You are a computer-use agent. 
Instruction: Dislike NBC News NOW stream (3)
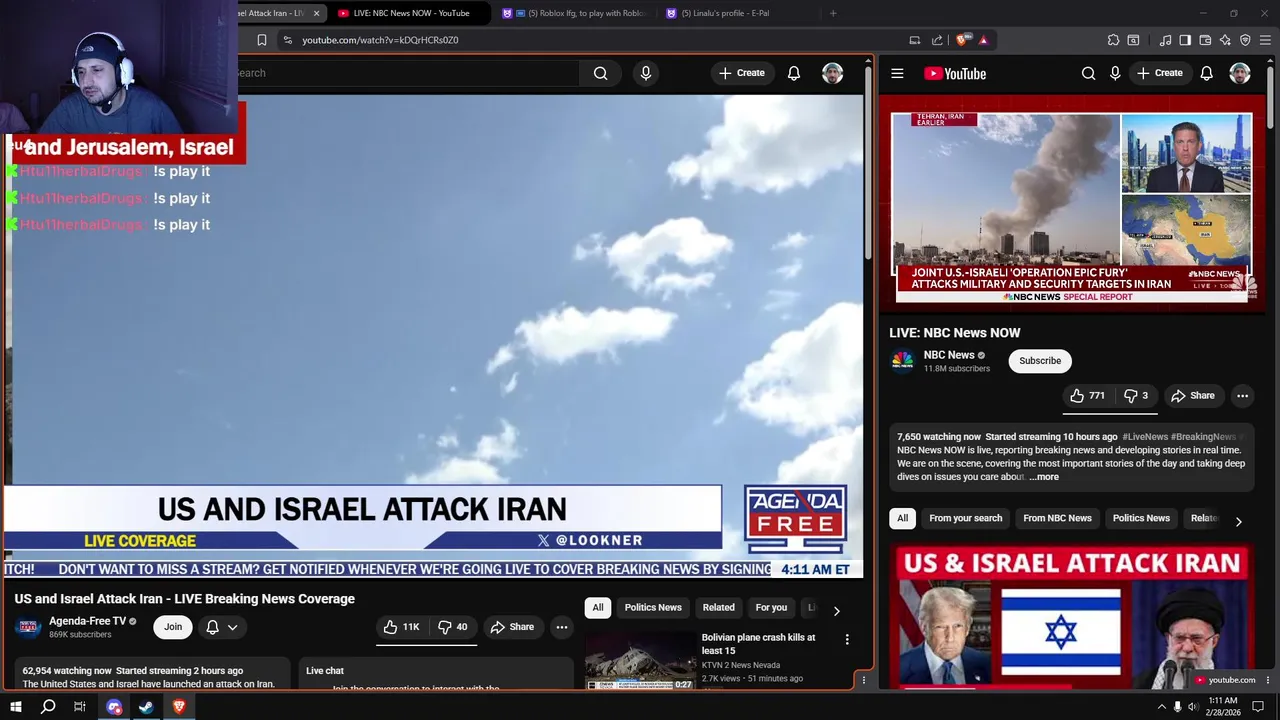point(1136,396)
